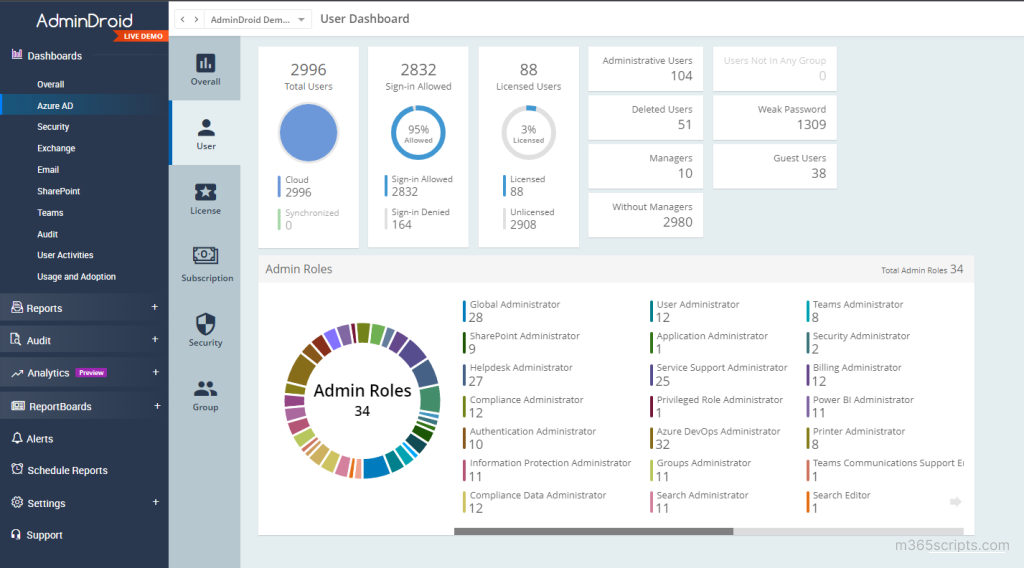Image resolution: width=1024 pixels, height=568 pixels.
Task: Open the Guest Users card
Action: 775,166
